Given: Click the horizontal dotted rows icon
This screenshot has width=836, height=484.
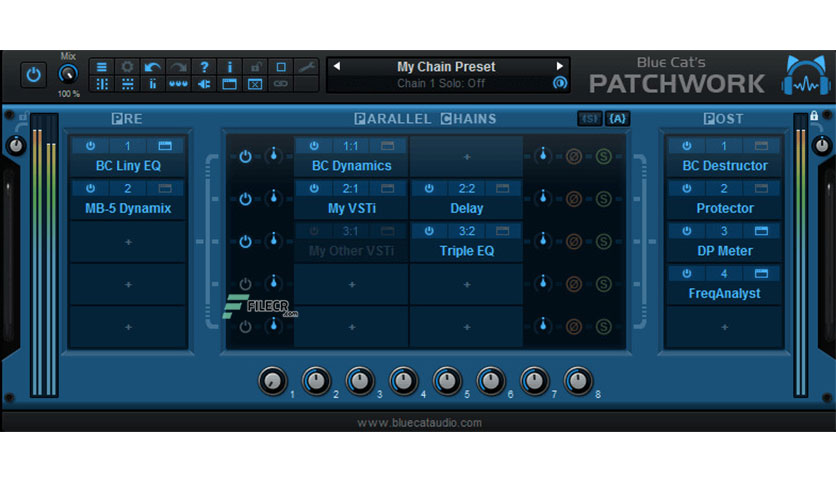Looking at the screenshot, I should tap(127, 84).
